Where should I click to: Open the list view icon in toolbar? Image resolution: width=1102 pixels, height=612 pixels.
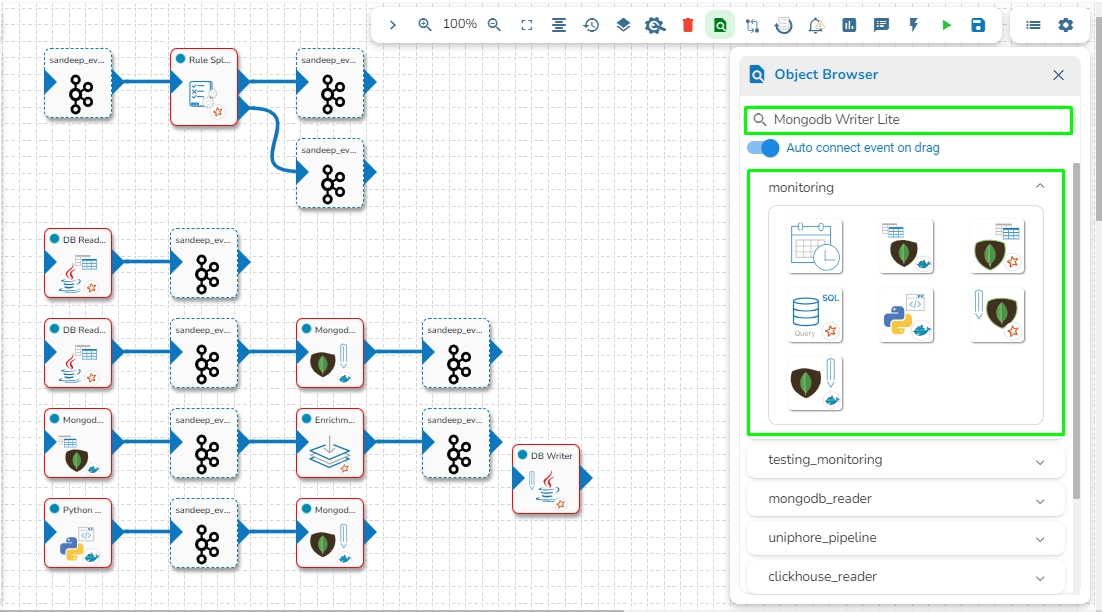click(x=1033, y=25)
